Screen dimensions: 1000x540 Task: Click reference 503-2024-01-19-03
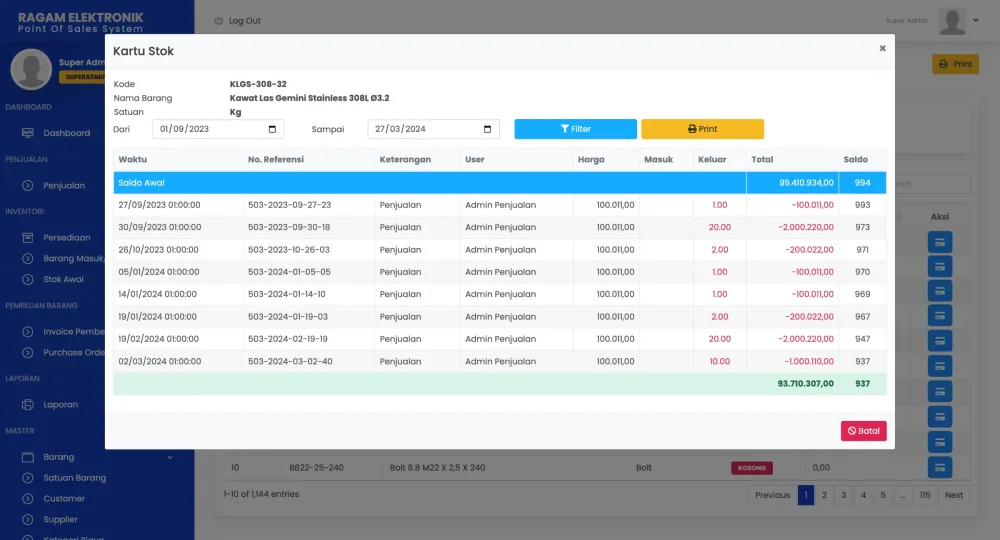288,317
